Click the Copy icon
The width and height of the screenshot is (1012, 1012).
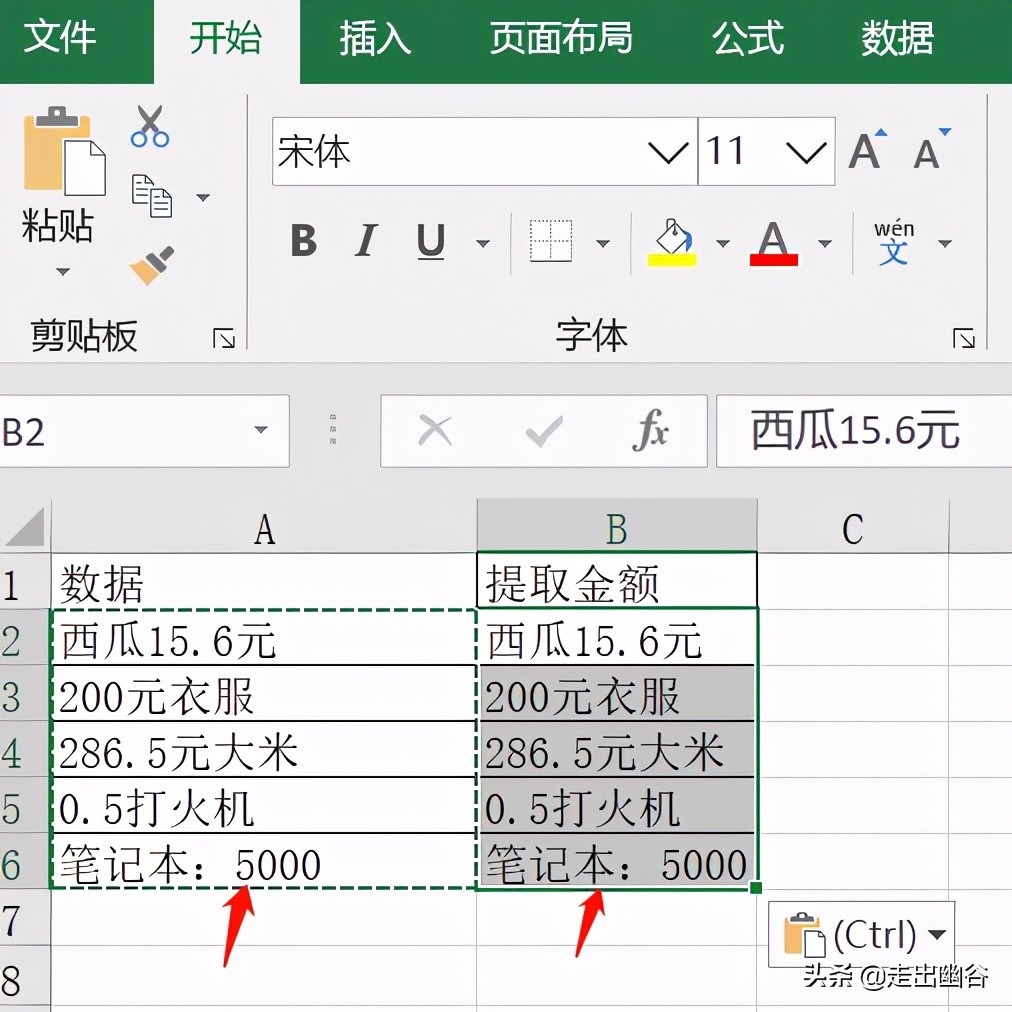(152, 196)
